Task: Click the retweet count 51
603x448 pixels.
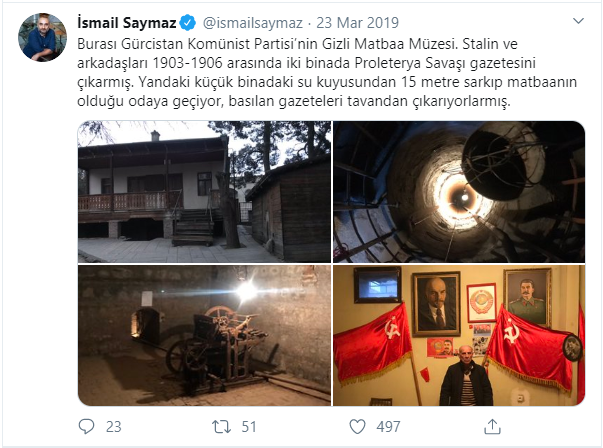Action: (x=249, y=427)
